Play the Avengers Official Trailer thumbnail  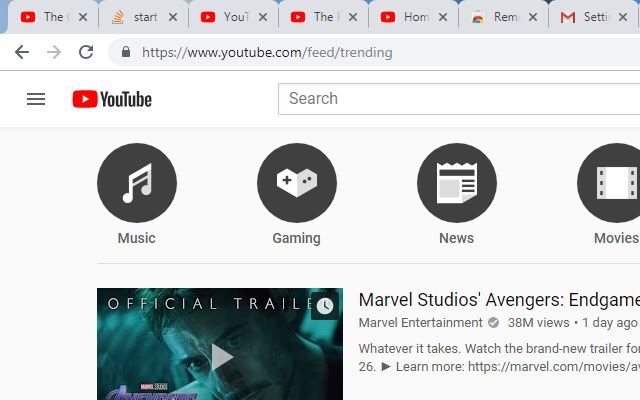[220, 344]
